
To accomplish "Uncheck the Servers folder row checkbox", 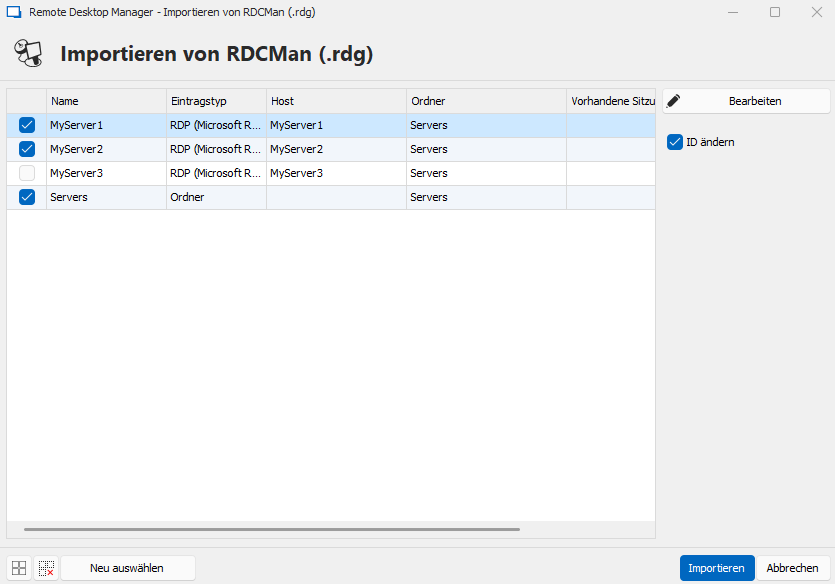I will point(27,197).
